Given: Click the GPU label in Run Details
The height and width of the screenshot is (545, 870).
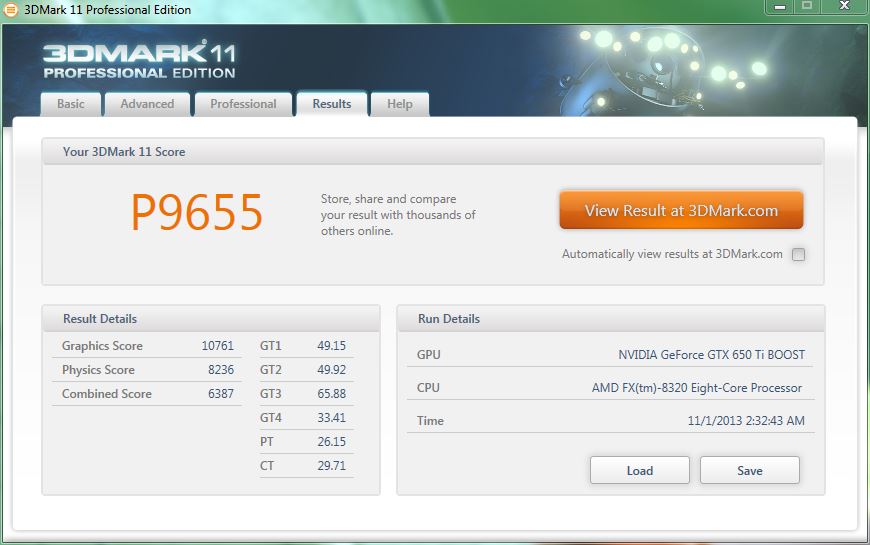Looking at the screenshot, I should pyautogui.click(x=428, y=355).
